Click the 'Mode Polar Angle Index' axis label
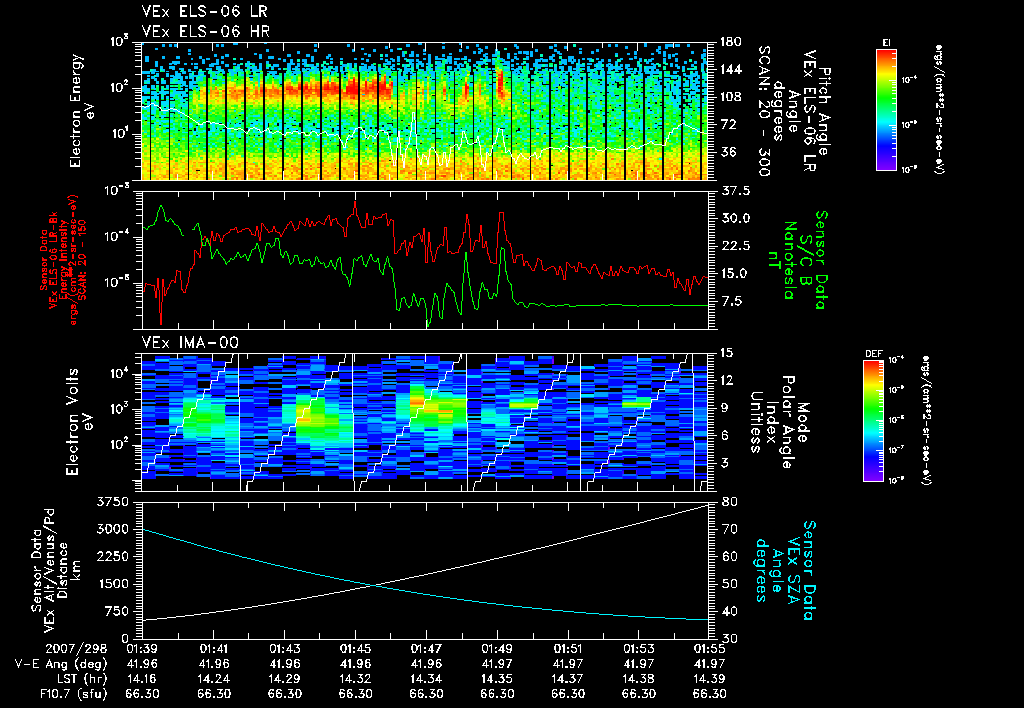1024x708 pixels. pos(779,421)
